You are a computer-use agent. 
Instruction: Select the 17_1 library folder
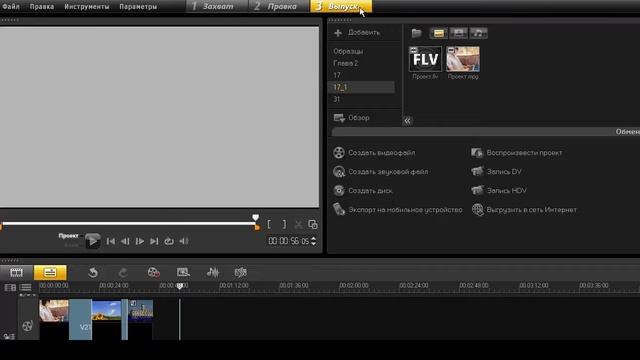click(x=361, y=87)
